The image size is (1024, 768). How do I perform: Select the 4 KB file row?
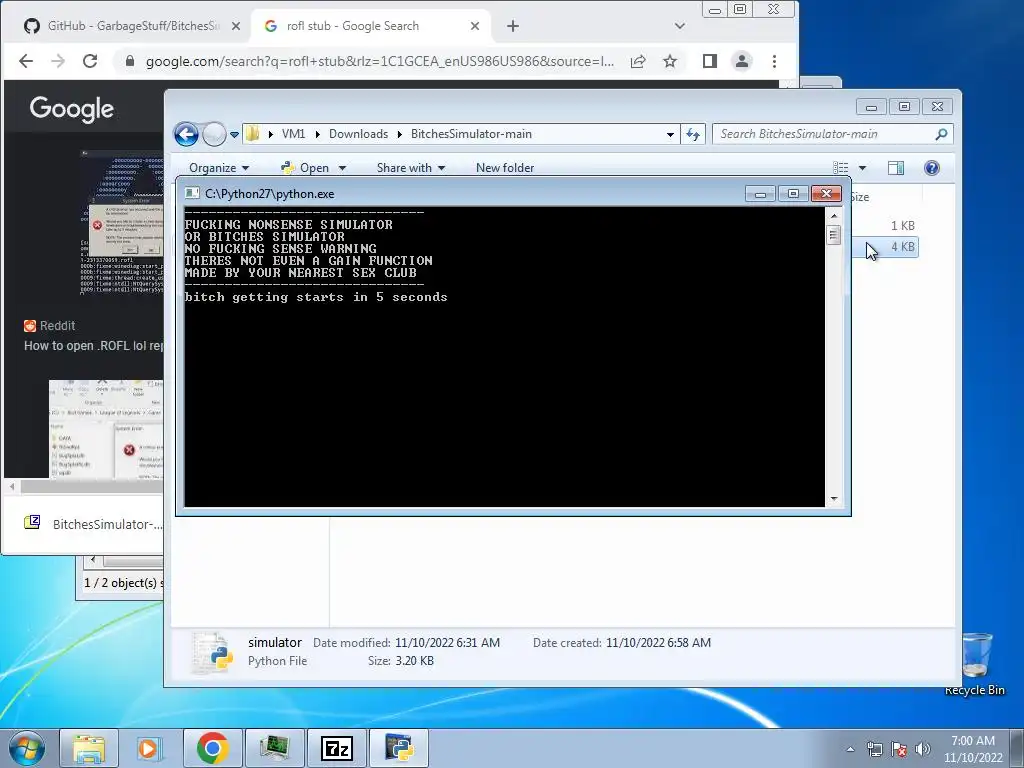click(x=886, y=247)
